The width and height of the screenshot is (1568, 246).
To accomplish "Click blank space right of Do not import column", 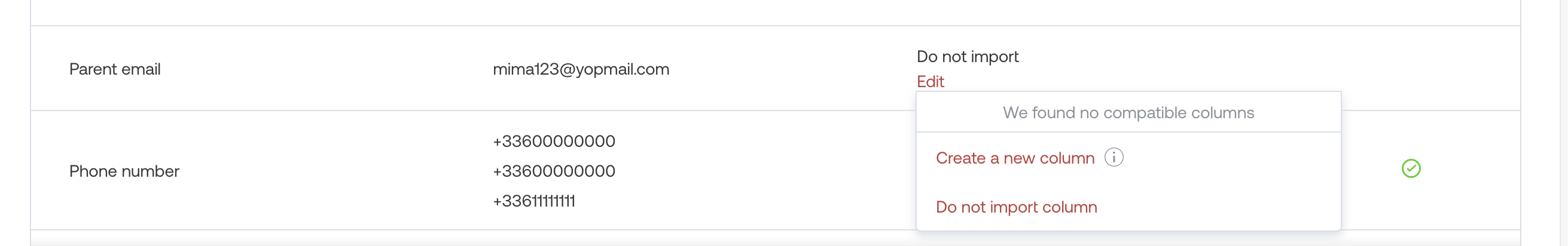I will 1218,207.
